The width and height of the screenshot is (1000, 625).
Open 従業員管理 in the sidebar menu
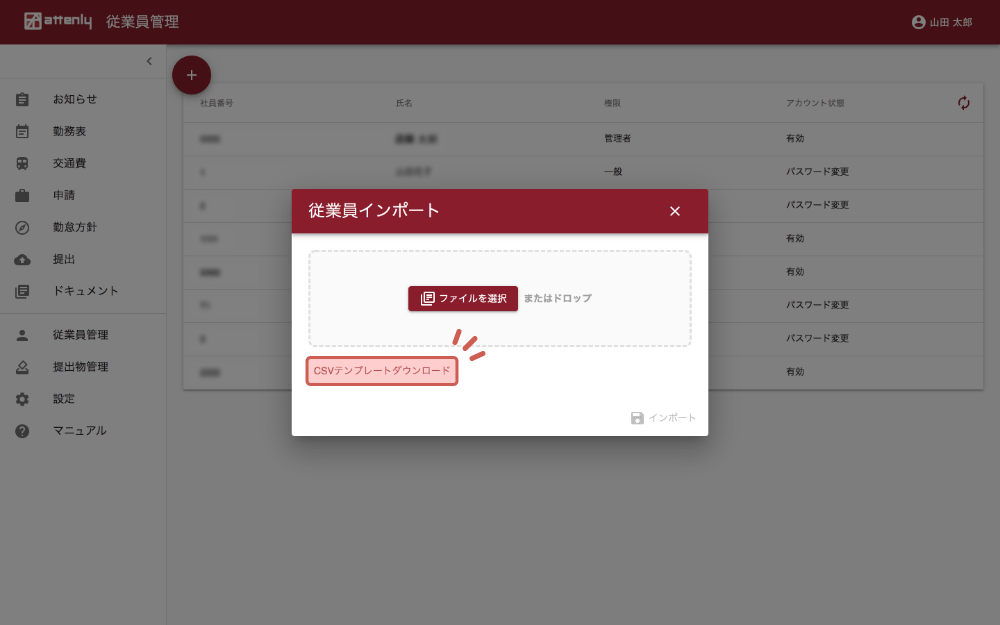80,335
